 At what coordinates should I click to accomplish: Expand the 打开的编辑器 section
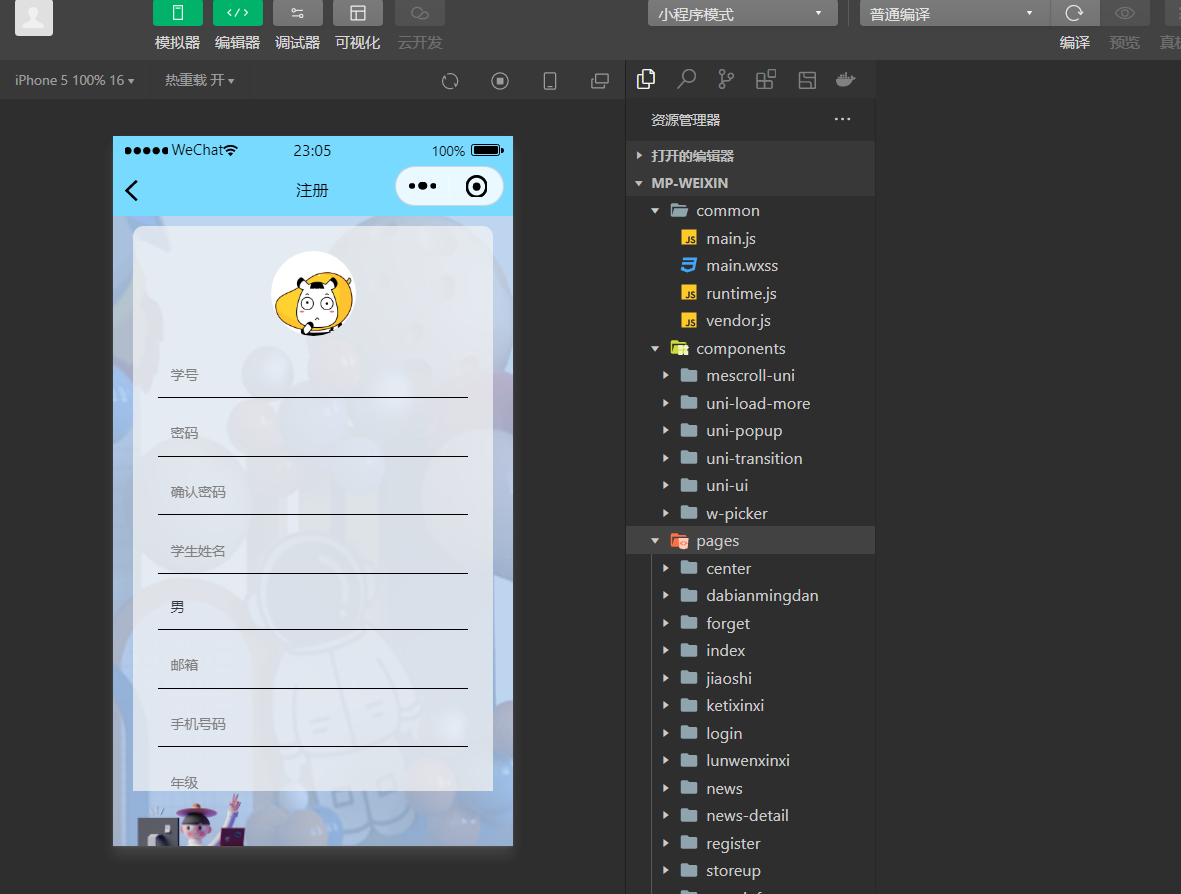click(x=750, y=156)
